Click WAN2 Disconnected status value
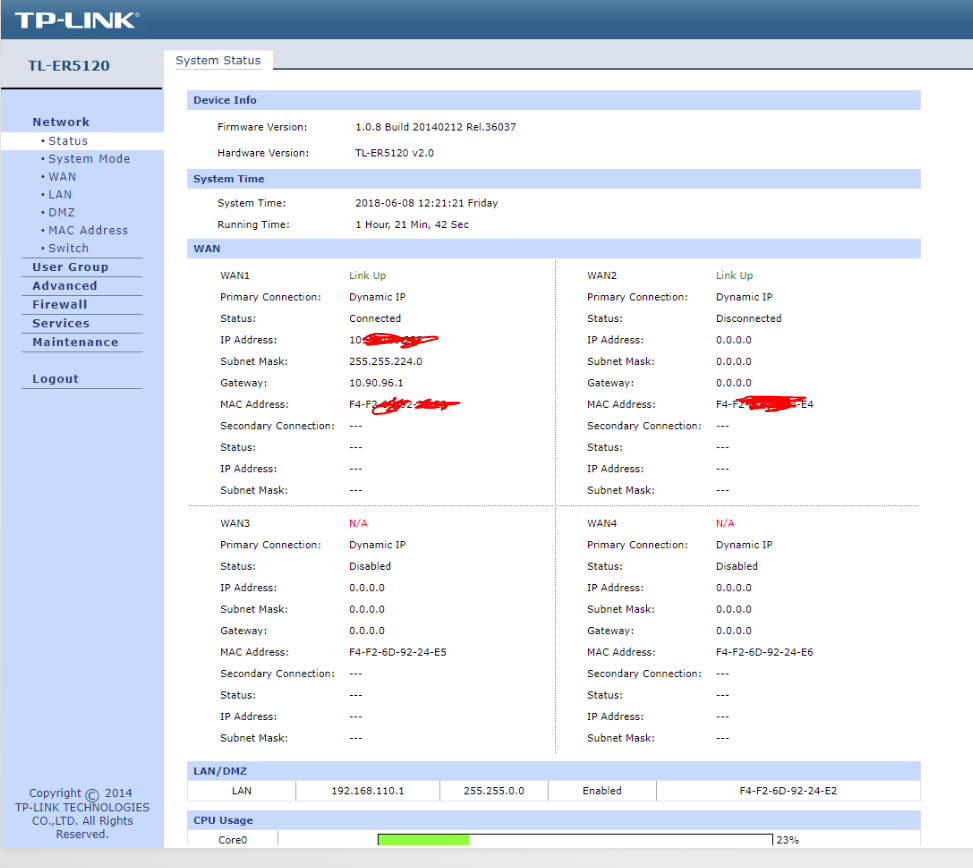The image size is (973, 868). click(748, 318)
